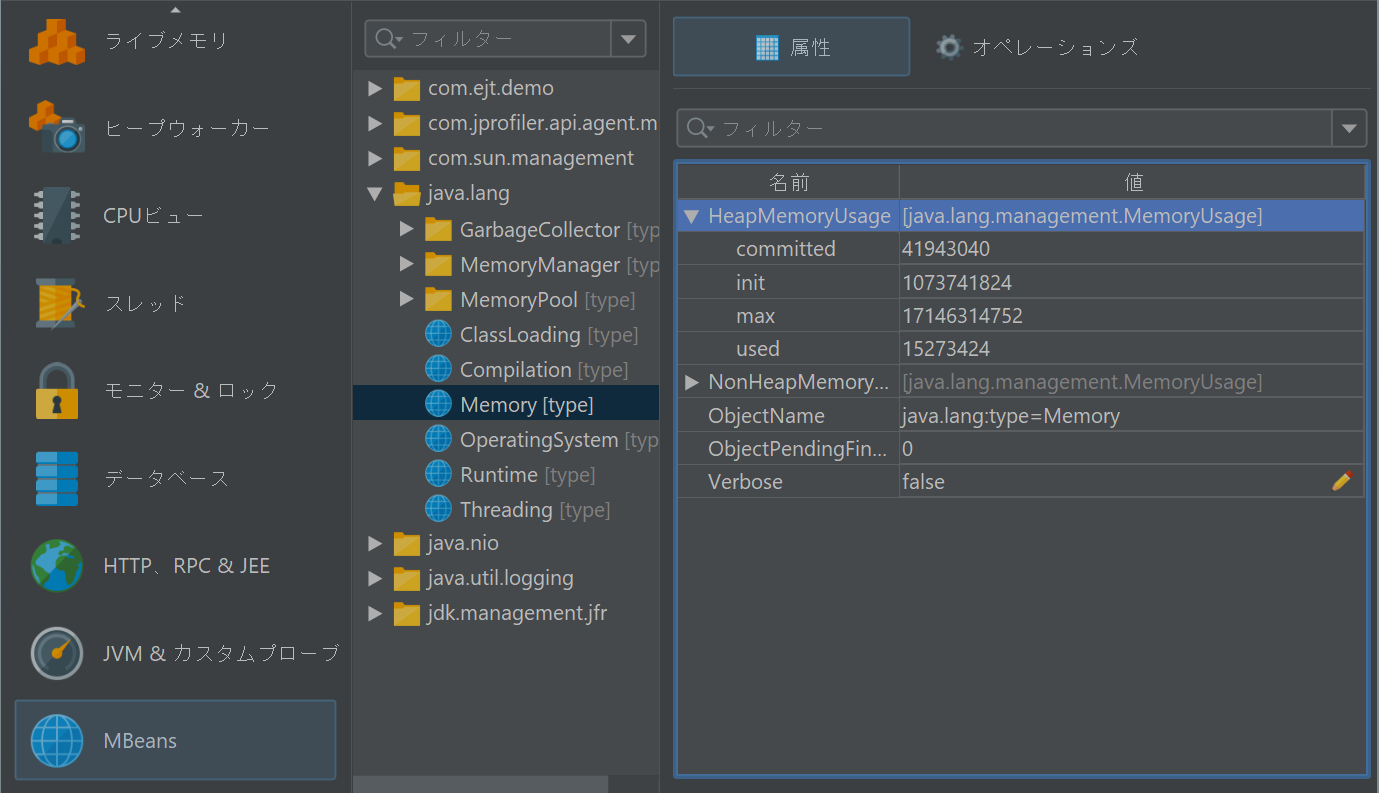Click the Memory MBean globe icon

click(x=438, y=404)
